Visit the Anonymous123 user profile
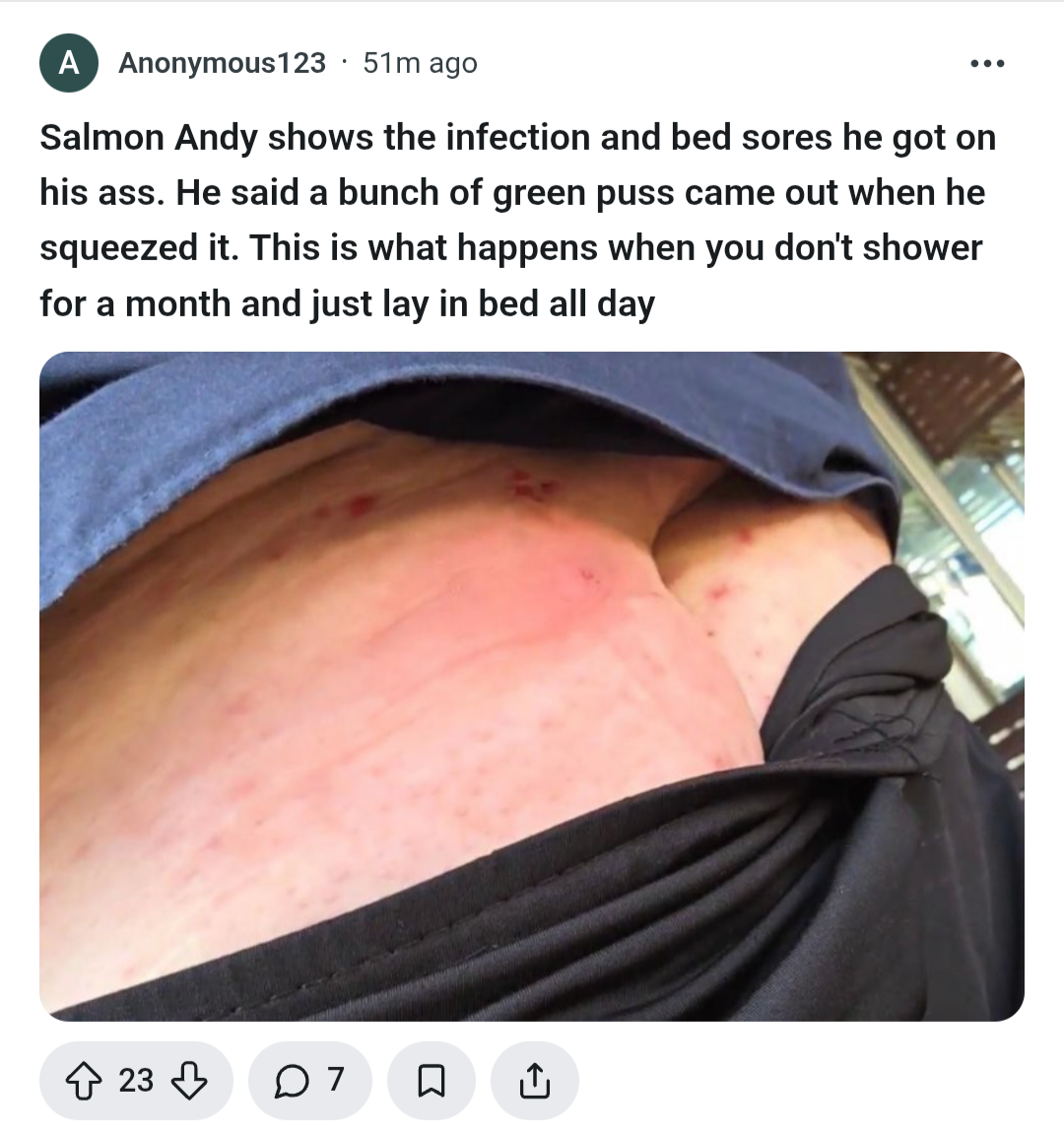 223,63
